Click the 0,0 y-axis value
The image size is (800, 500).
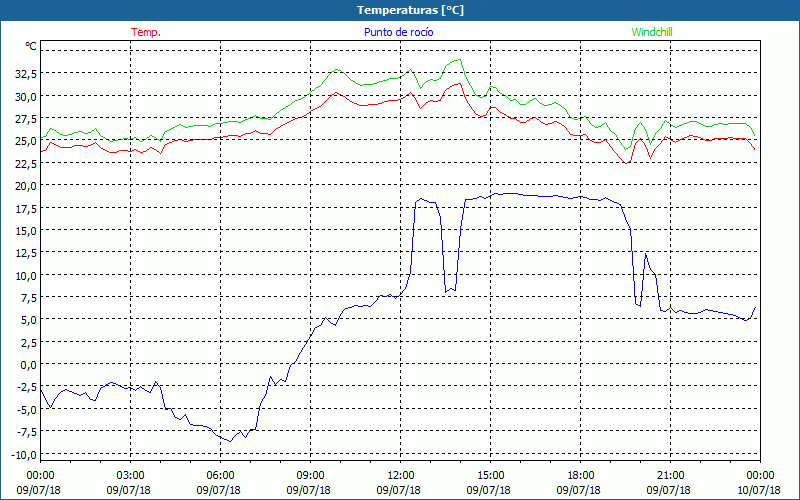coord(28,365)
